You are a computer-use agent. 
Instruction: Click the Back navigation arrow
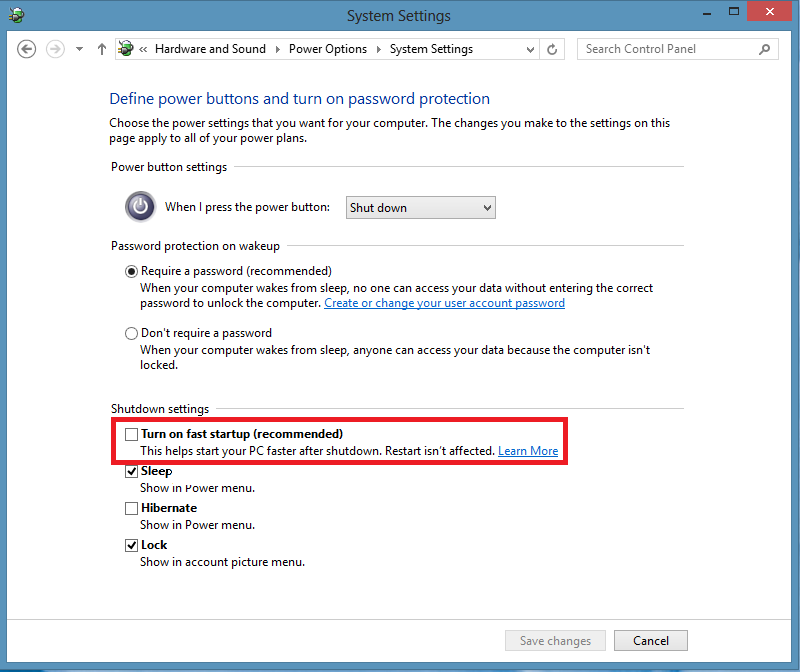[26, 48]
